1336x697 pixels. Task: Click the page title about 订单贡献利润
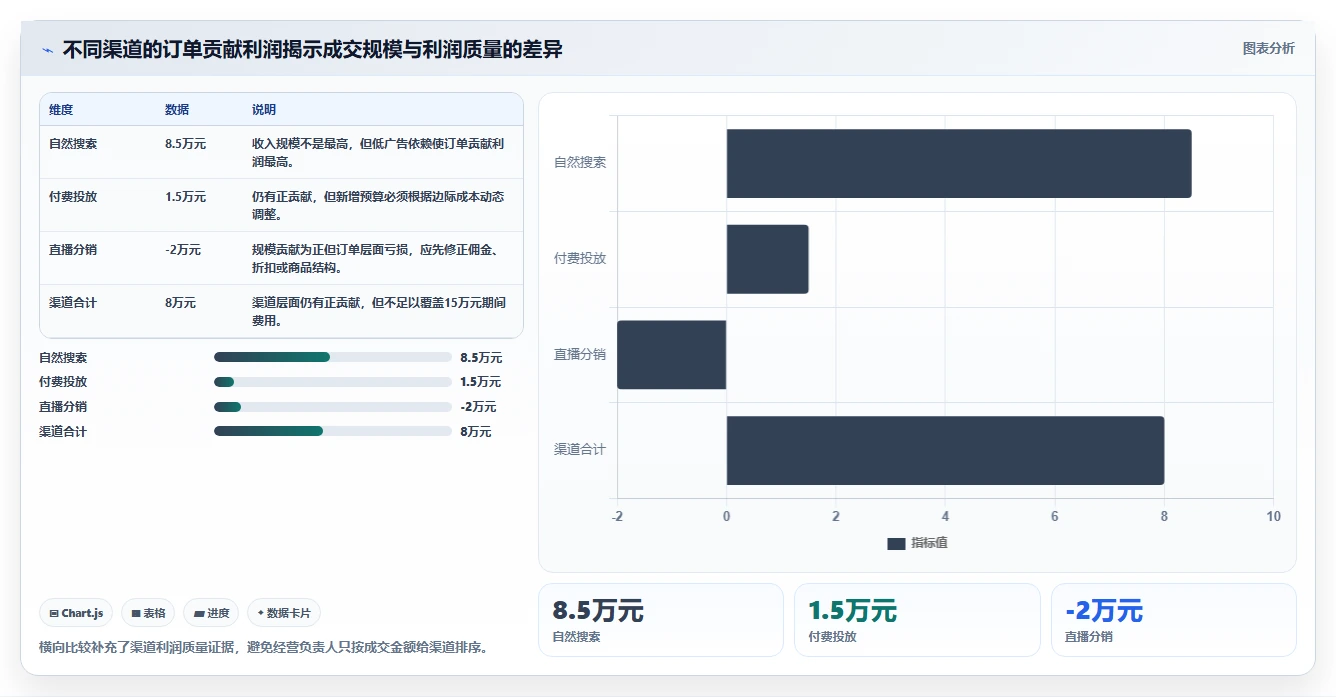312,49
